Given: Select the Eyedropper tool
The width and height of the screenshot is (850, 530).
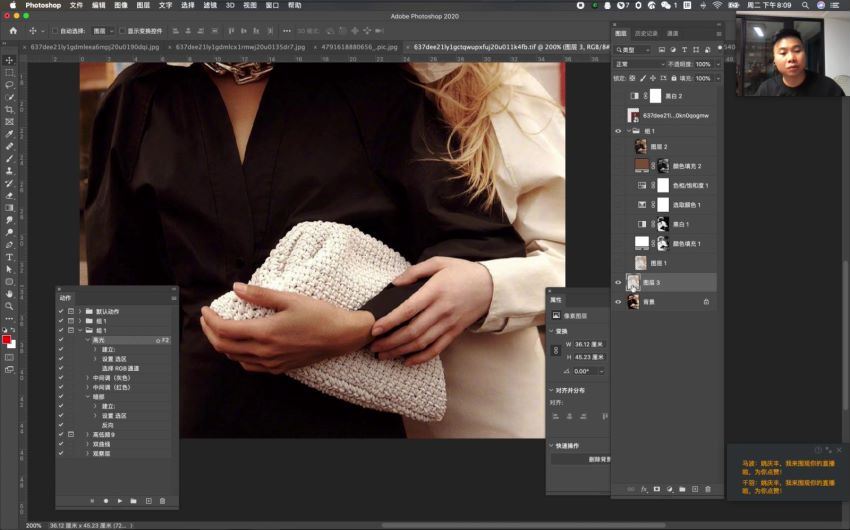Looking at the screenshot, I should click(9, 134).
